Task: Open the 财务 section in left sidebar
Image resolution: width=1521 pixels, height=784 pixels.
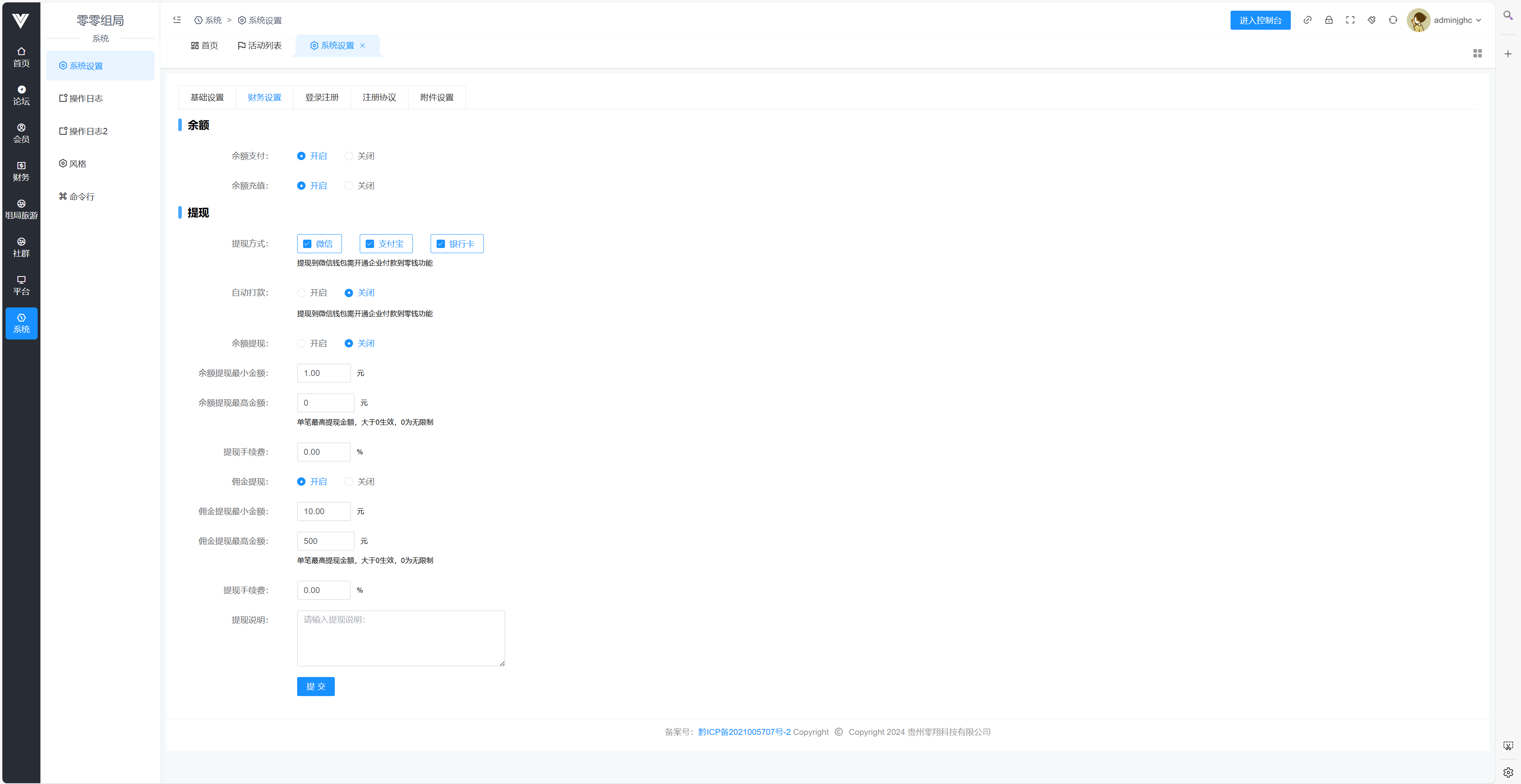Action: [x=21, y=171]
